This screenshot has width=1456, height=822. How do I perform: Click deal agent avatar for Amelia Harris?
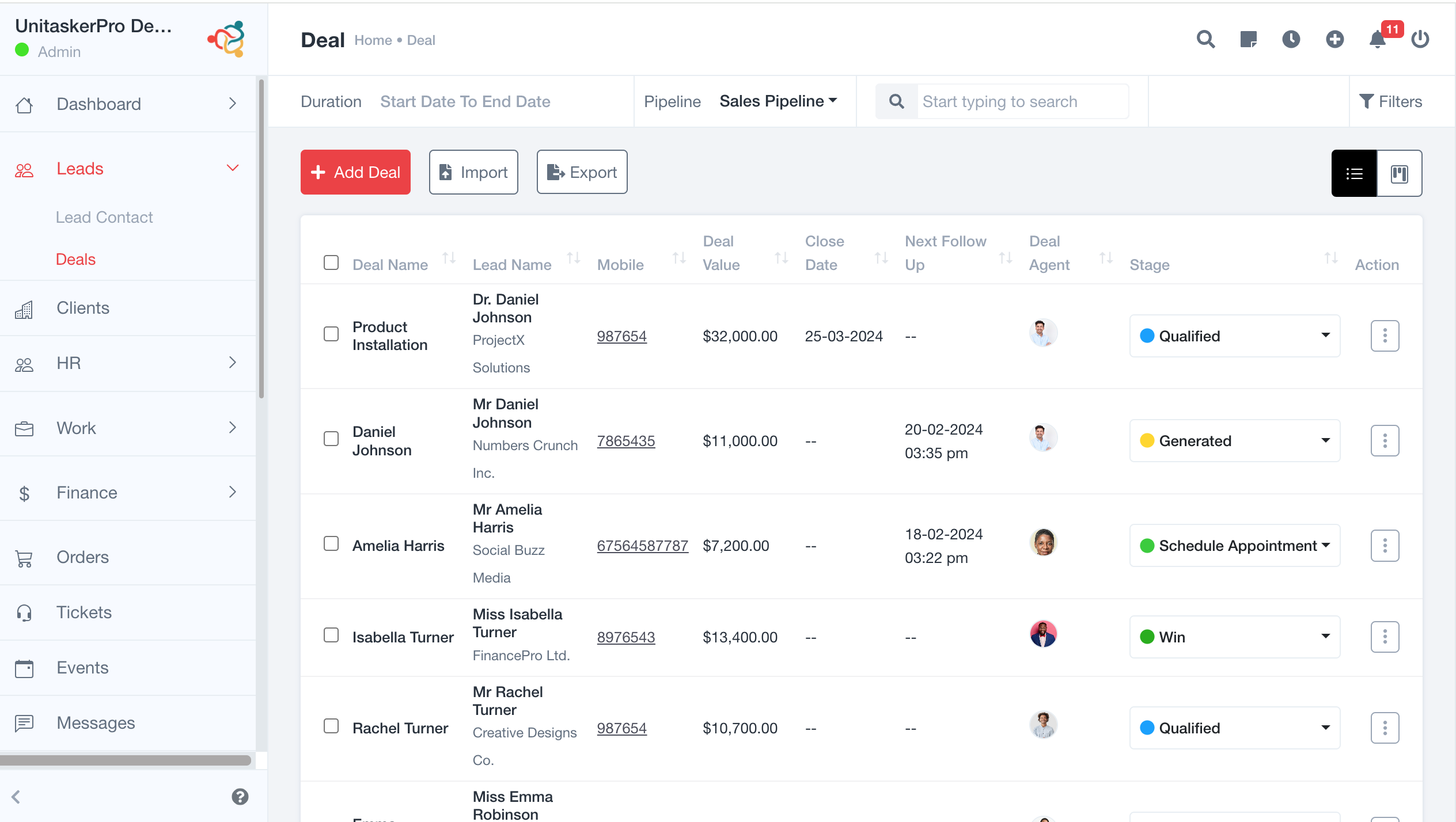tap(1043, 542)
